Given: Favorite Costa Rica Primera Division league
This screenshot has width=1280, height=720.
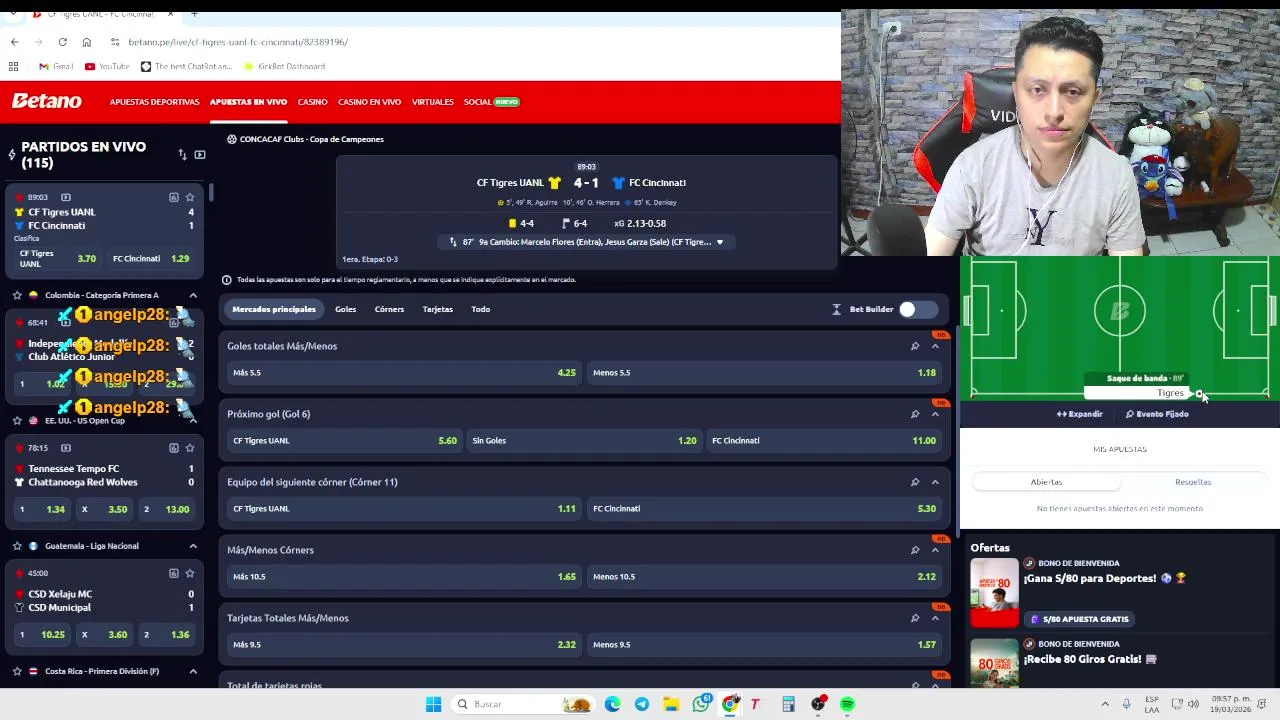Looking at the screenshot, I should click(x=17, y=671).
